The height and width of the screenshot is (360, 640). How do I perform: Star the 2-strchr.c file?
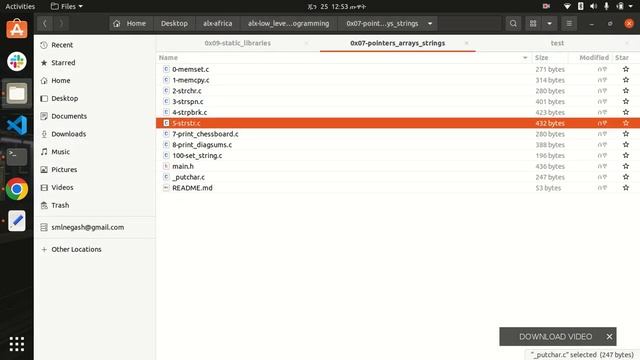pos(626,91)
